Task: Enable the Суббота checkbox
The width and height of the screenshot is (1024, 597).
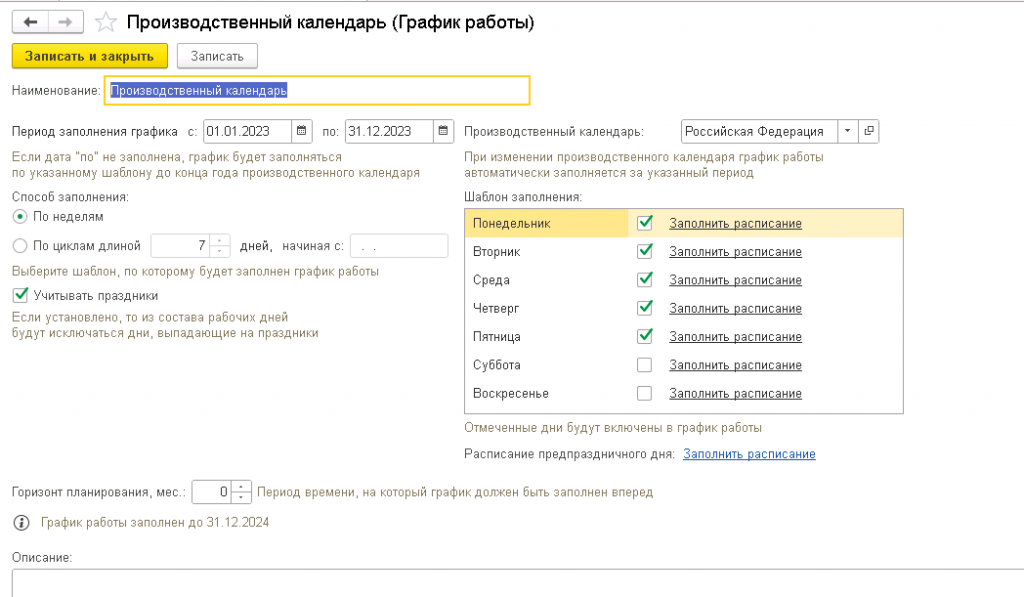Action: (645, 365)
